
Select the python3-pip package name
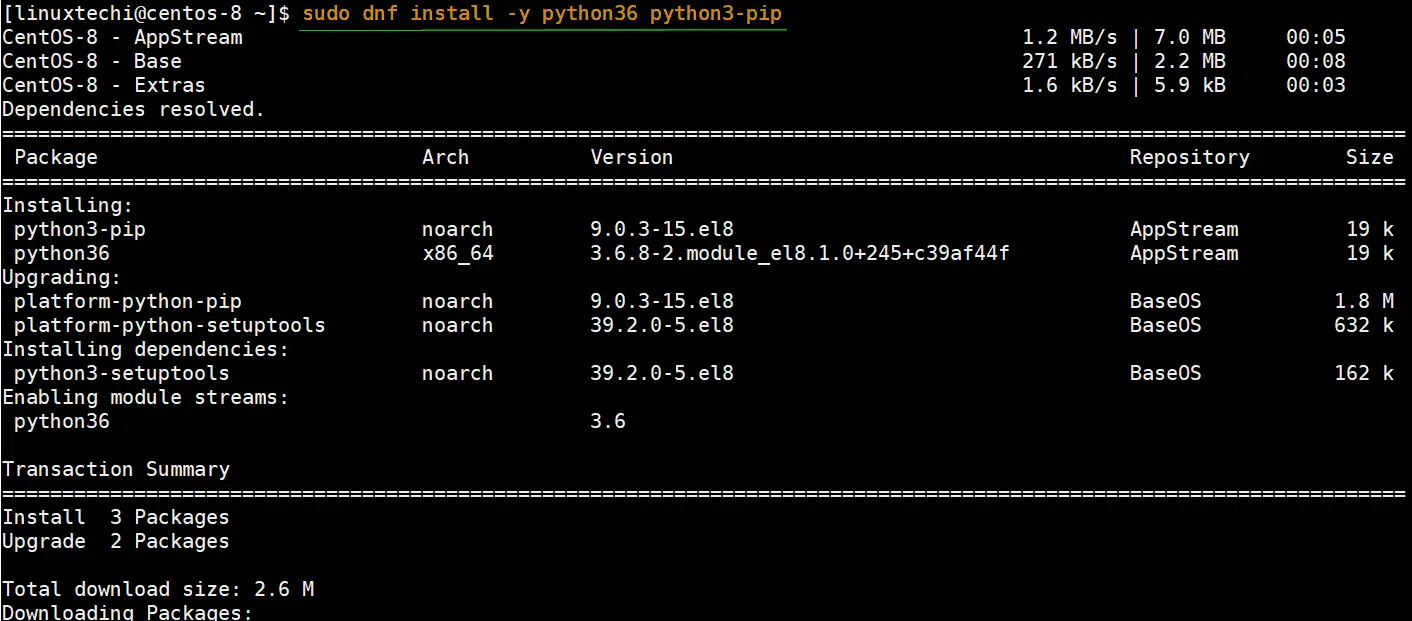[80, 230]
